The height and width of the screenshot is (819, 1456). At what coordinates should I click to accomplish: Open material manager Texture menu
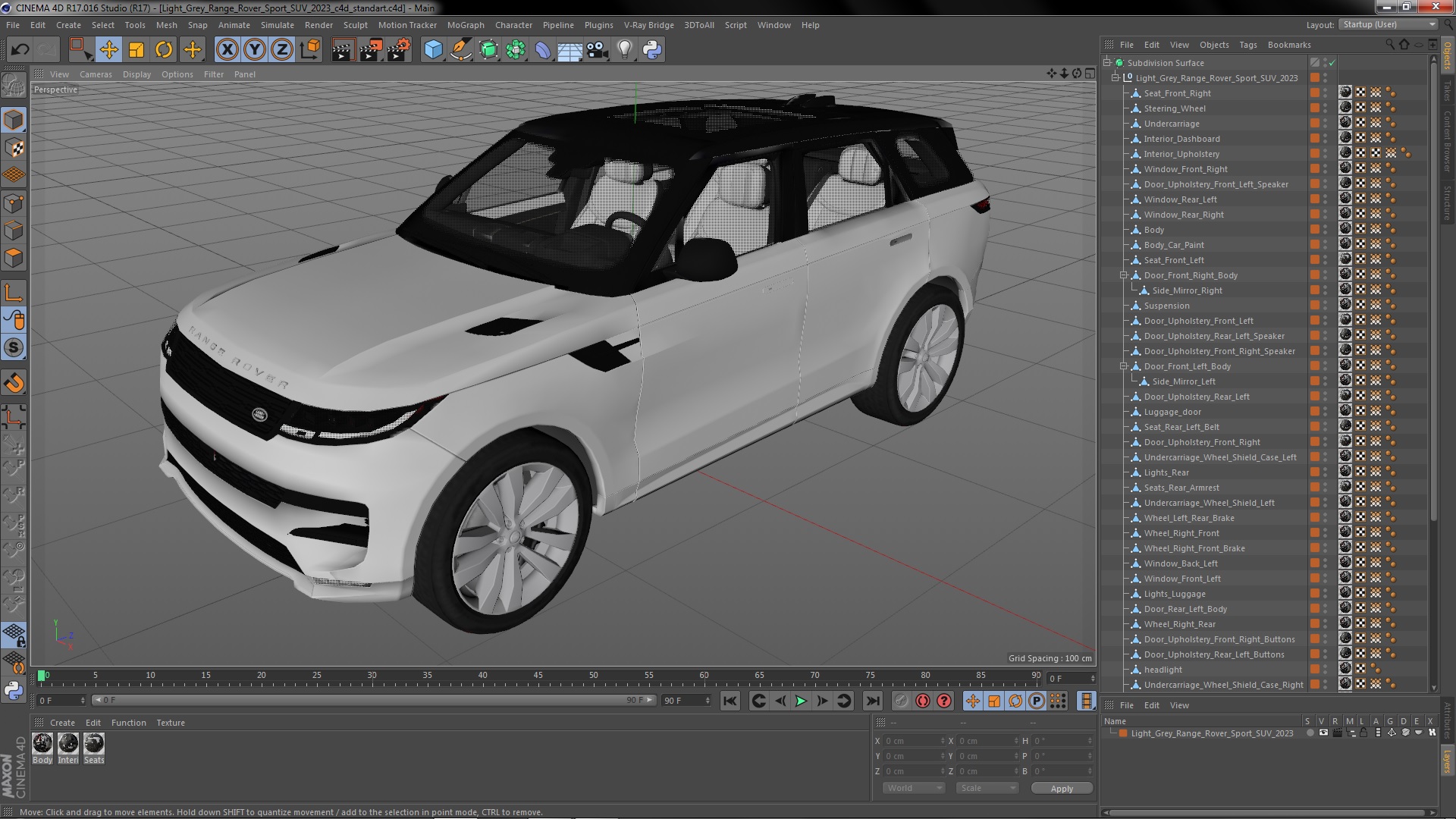(x=171, y=723)
